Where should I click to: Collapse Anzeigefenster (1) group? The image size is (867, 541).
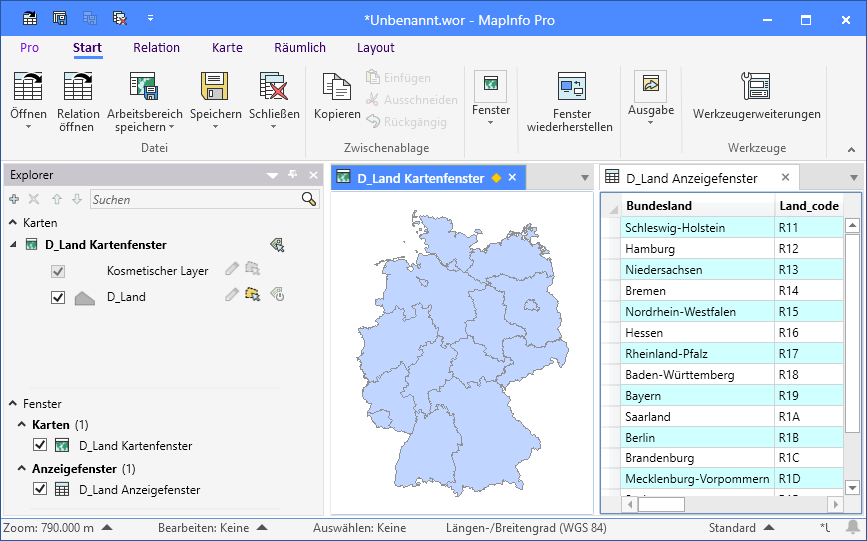[22, 468]
